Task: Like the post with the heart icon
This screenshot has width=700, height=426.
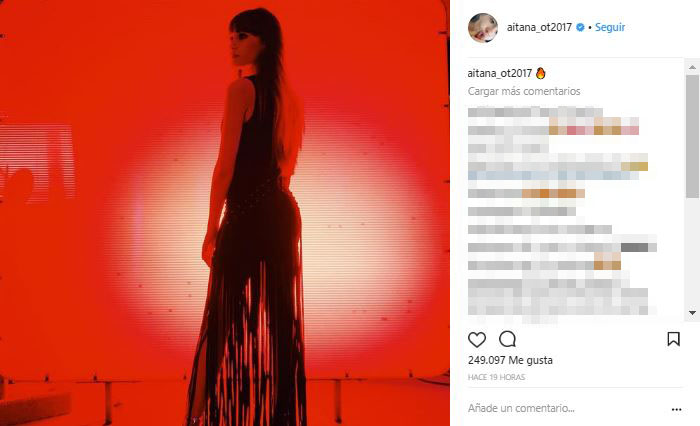Action: click(x=477, y=340)
